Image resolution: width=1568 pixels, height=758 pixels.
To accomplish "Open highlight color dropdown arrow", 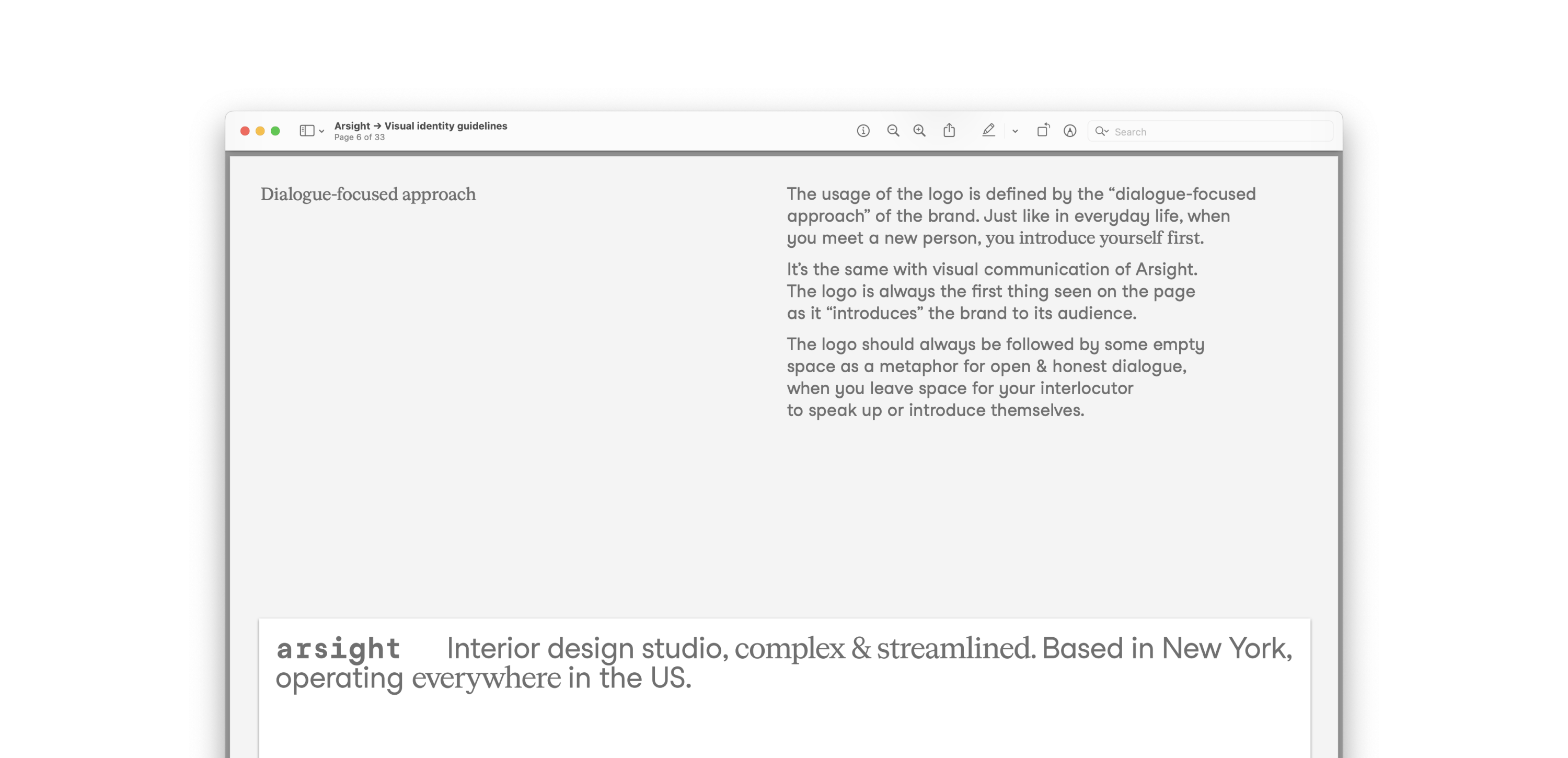I will coord(1014,132).
